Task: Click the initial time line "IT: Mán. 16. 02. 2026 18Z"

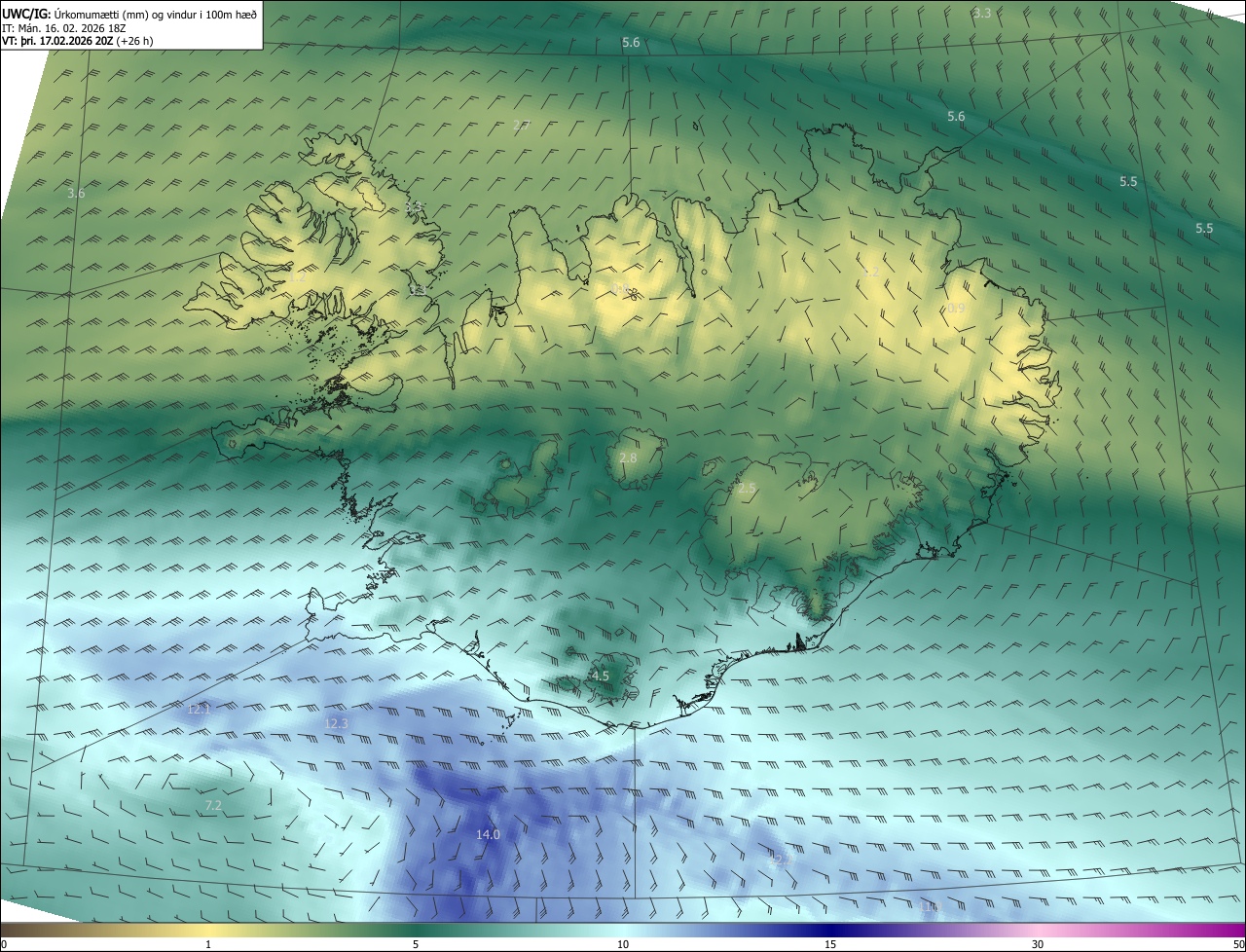Action: coord(63,27)
